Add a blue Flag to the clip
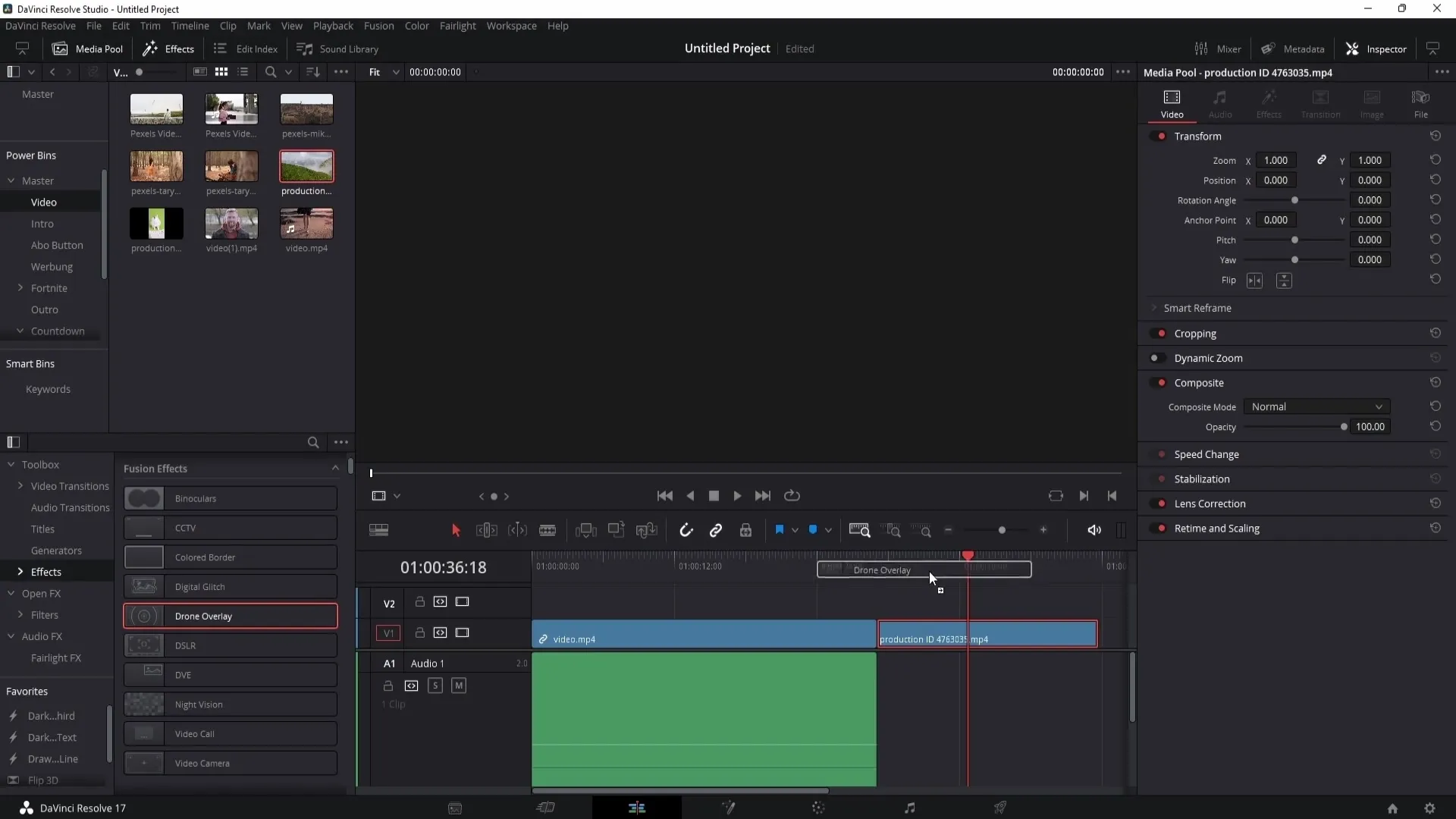The width and height of the screenshot is (1456, 819). (x=779, y=530)
